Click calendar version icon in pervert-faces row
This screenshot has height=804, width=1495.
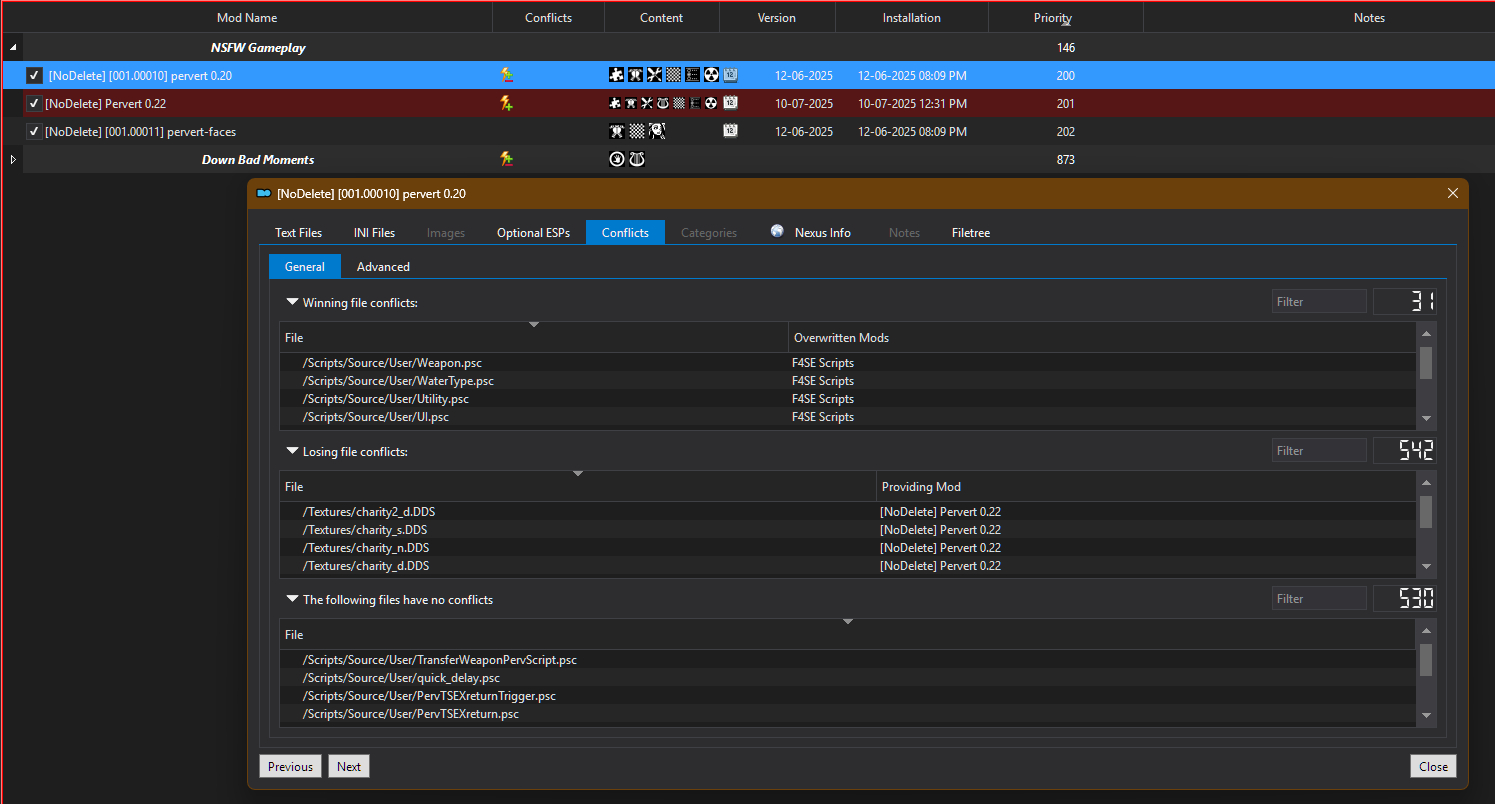[730, 131]
